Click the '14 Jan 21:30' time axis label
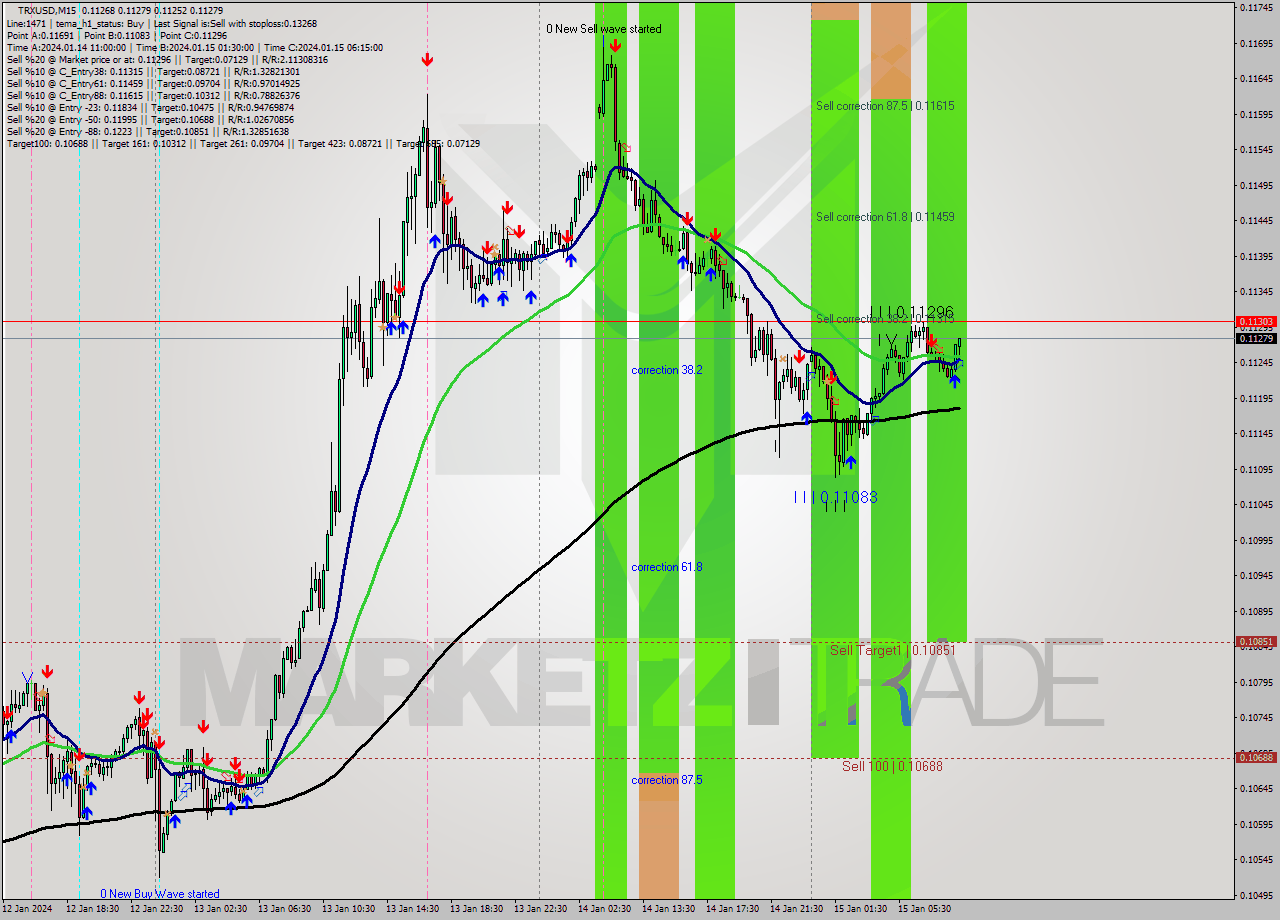This screenshot has height=920, width=1280. (x=796, y=909)
